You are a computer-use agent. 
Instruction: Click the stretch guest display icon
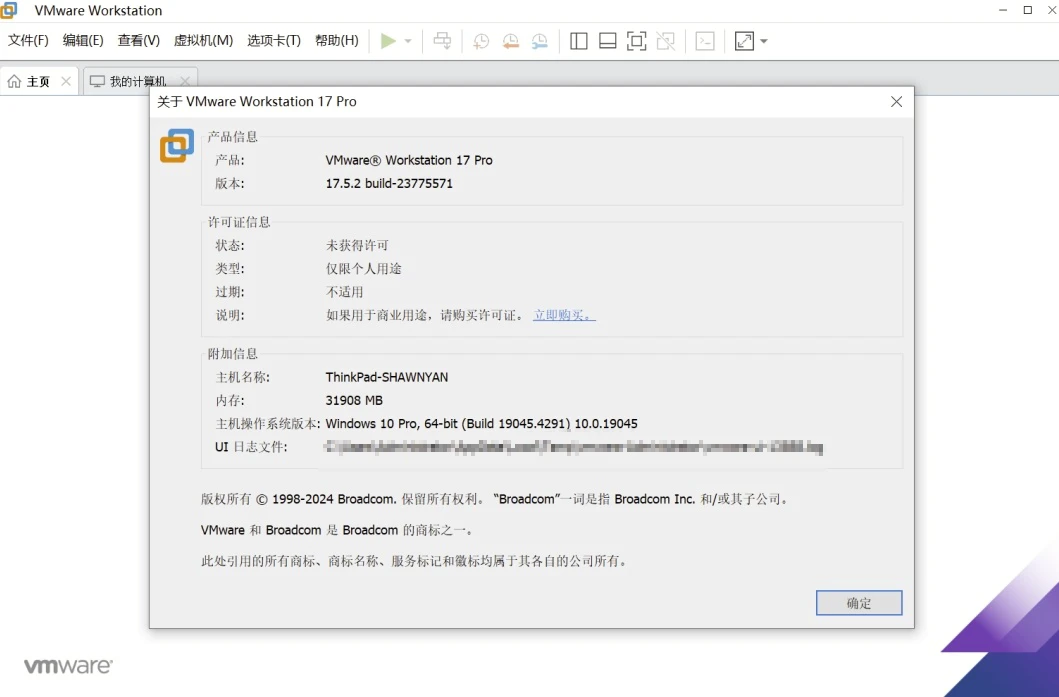coord(744,41)
